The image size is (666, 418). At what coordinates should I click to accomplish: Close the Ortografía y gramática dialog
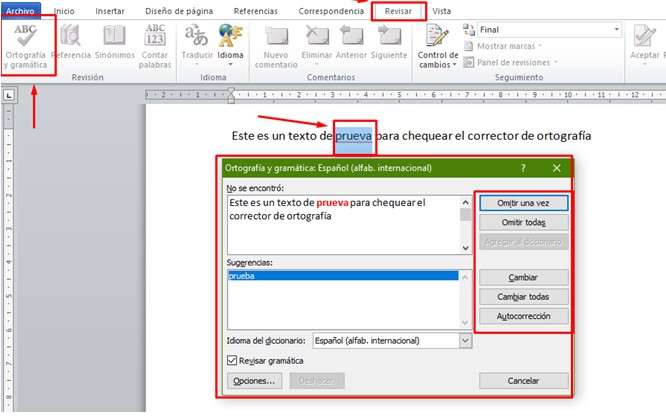(x=556, y=168)
